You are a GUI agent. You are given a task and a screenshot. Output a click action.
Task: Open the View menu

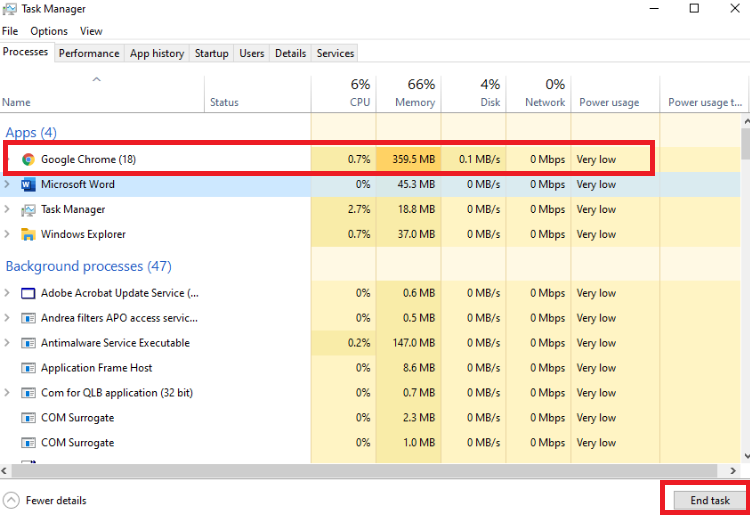click(x=91, y=31)
